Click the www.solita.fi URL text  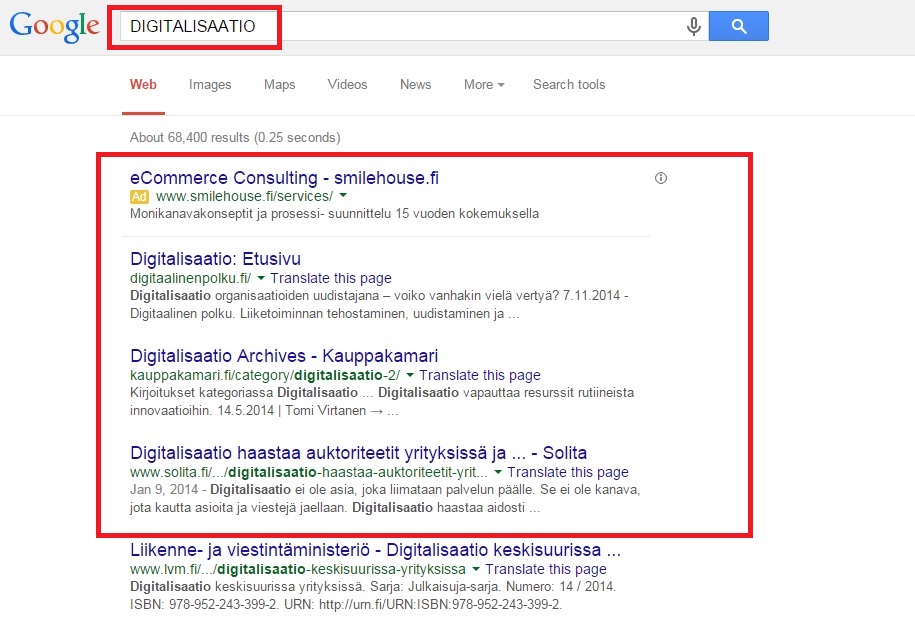point(309,472)
